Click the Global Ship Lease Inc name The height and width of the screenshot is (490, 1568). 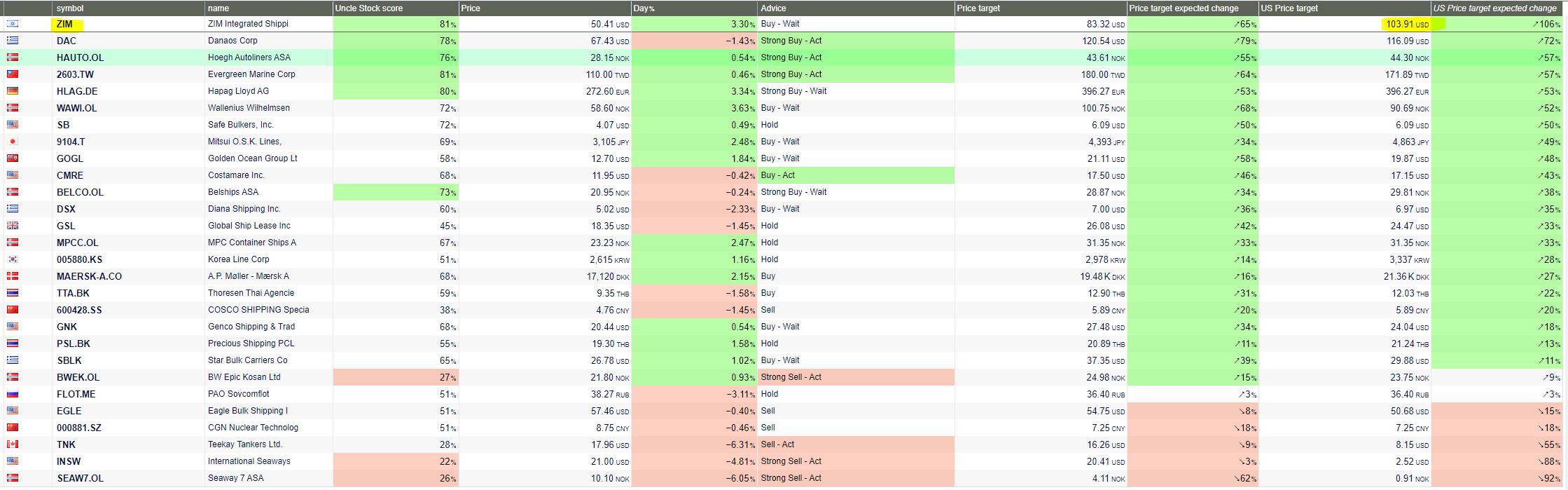269,226
